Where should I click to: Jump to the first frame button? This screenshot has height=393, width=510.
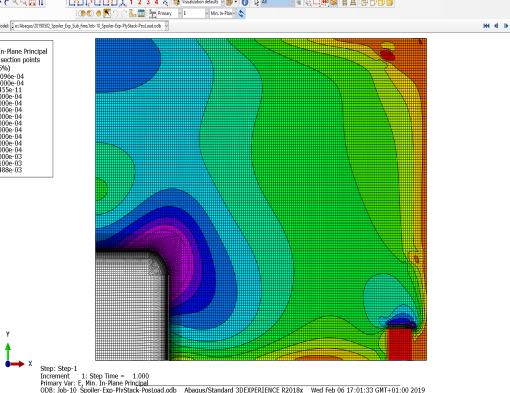point(486,26)
